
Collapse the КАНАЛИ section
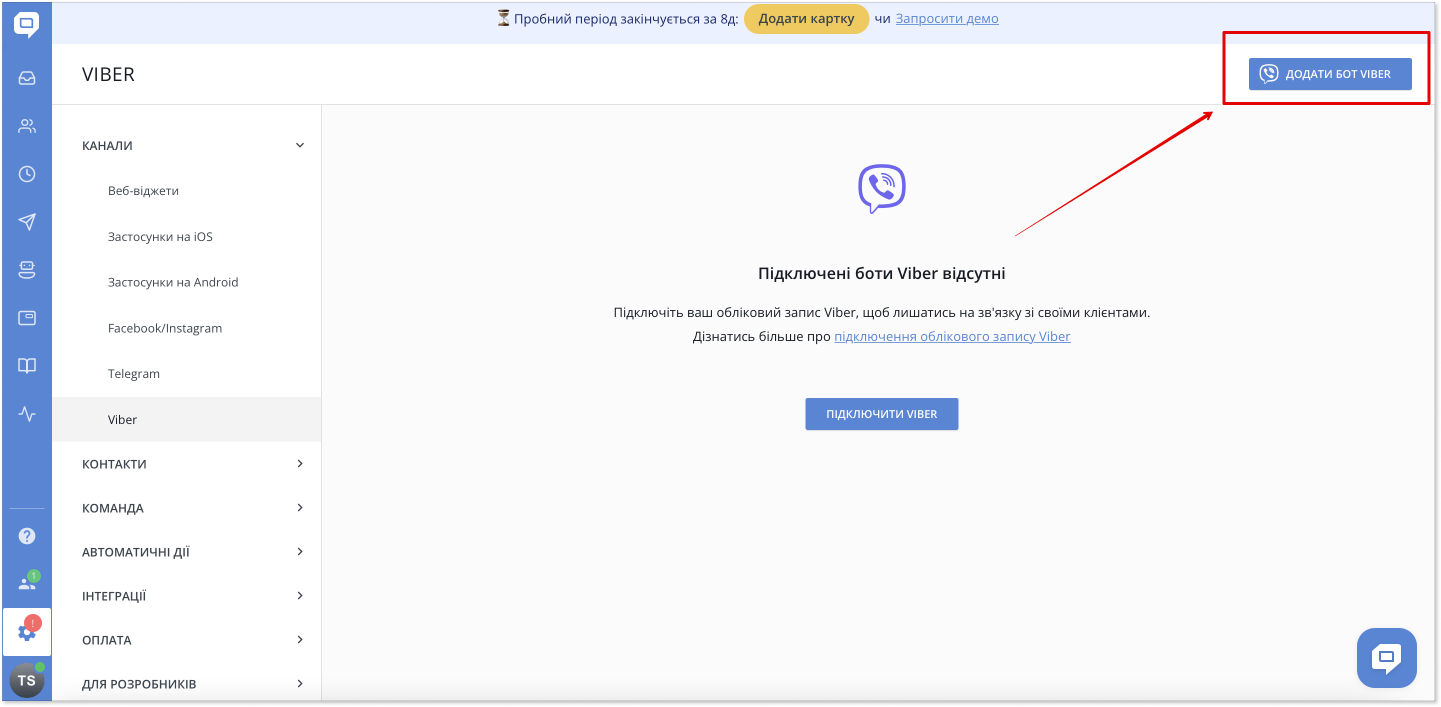[193, 146]
